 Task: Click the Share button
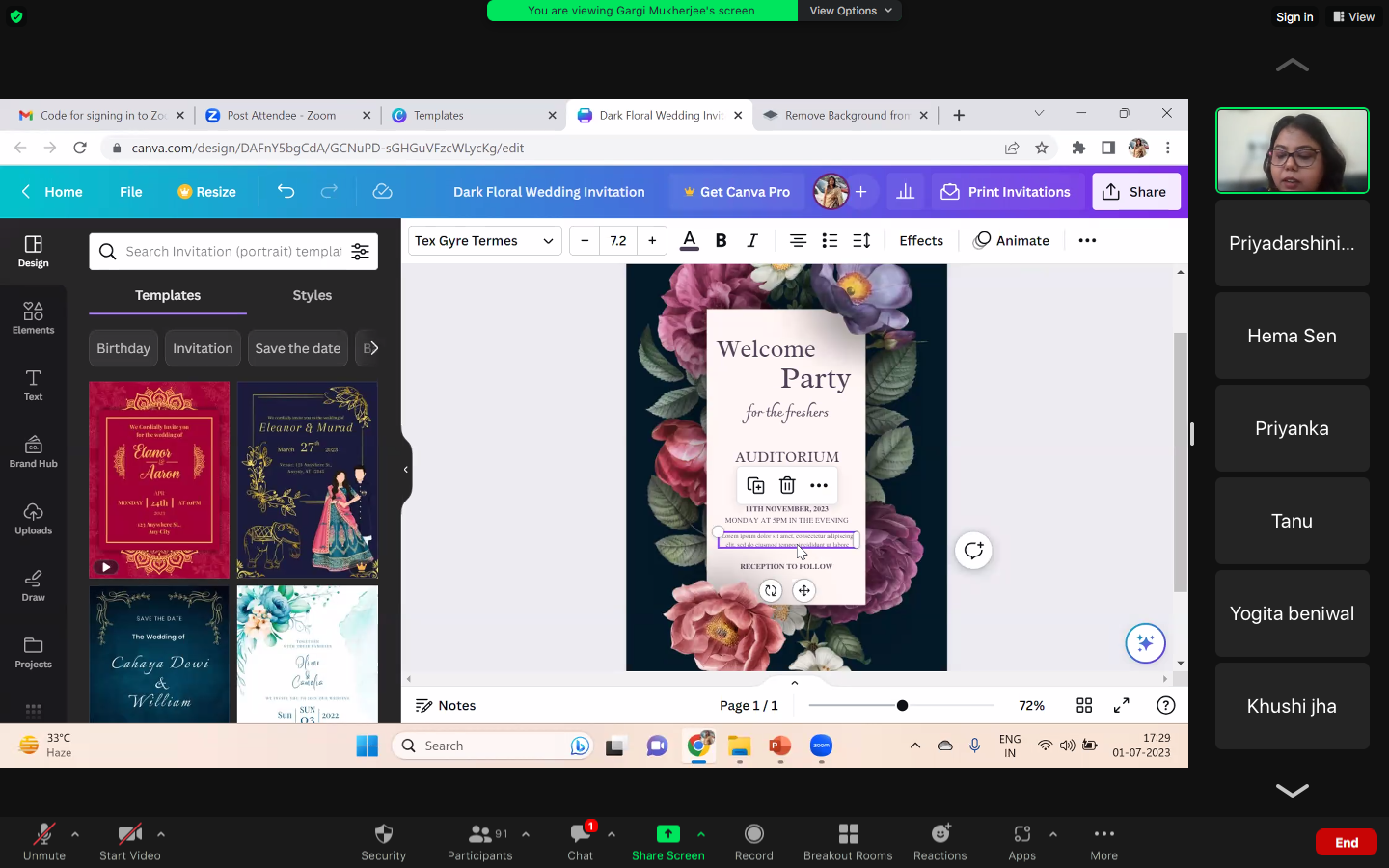[x=1135, y=192]
